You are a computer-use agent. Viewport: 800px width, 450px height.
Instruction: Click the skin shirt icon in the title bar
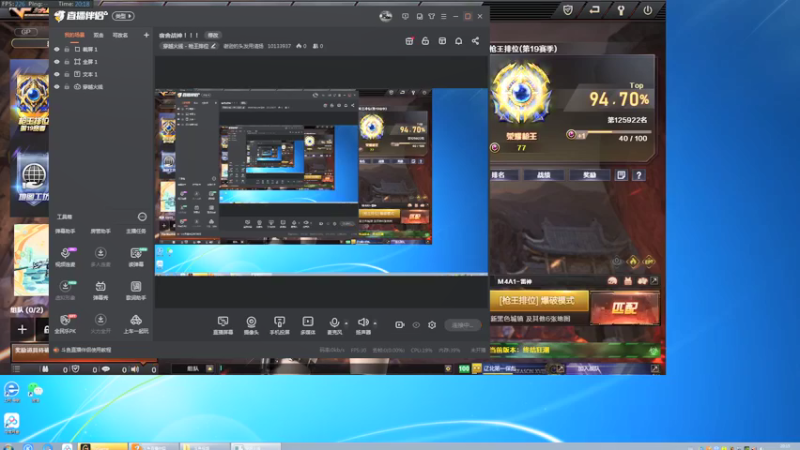click(x=432, y=16)
